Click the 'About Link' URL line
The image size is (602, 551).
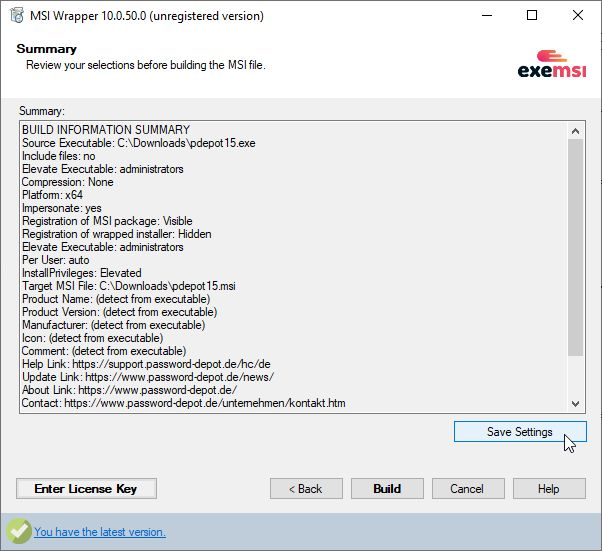pyautogui.click(x=129, y=390)
